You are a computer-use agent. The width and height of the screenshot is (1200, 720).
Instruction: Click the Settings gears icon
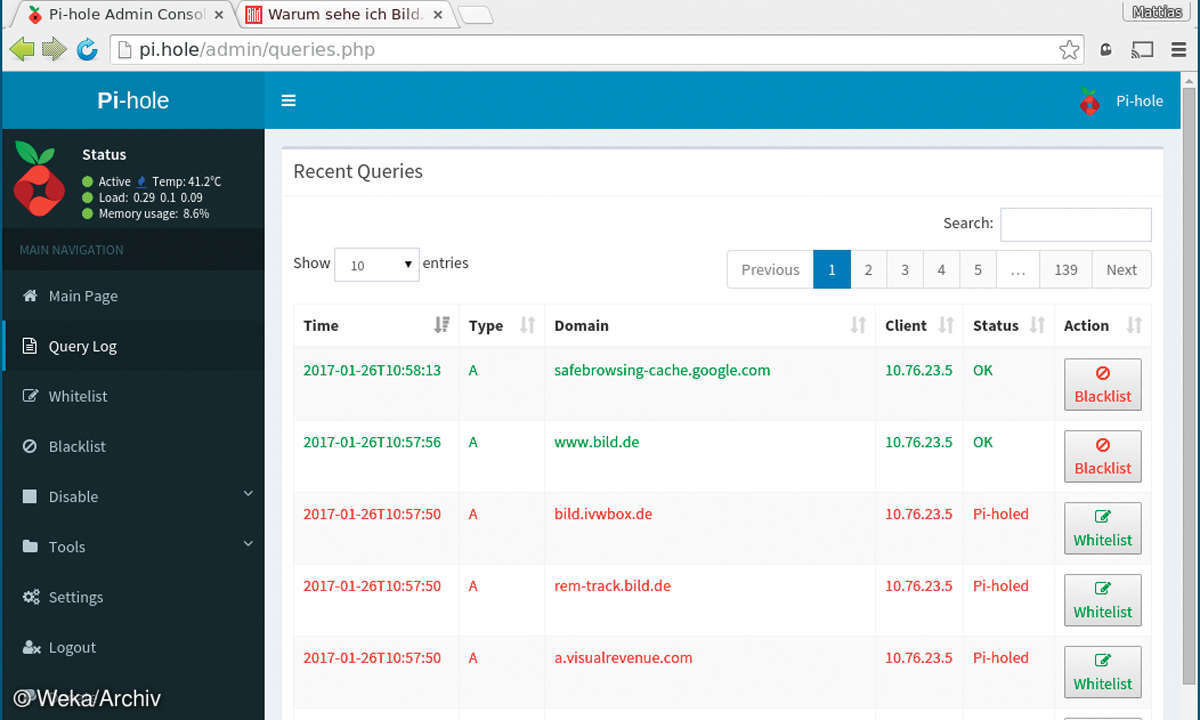[30, 597]
